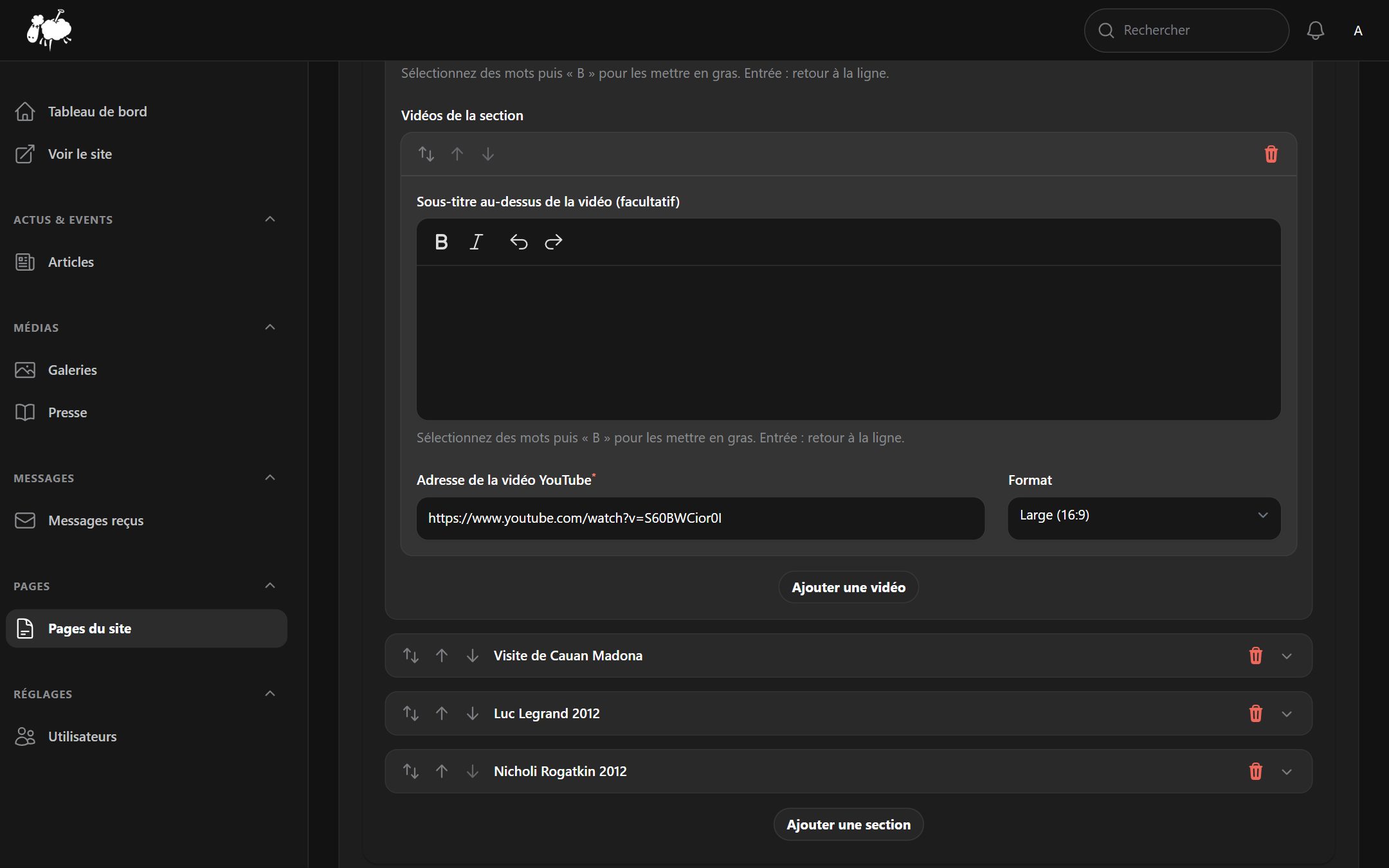Open user avatar menu A

(x=1357, y=30)
